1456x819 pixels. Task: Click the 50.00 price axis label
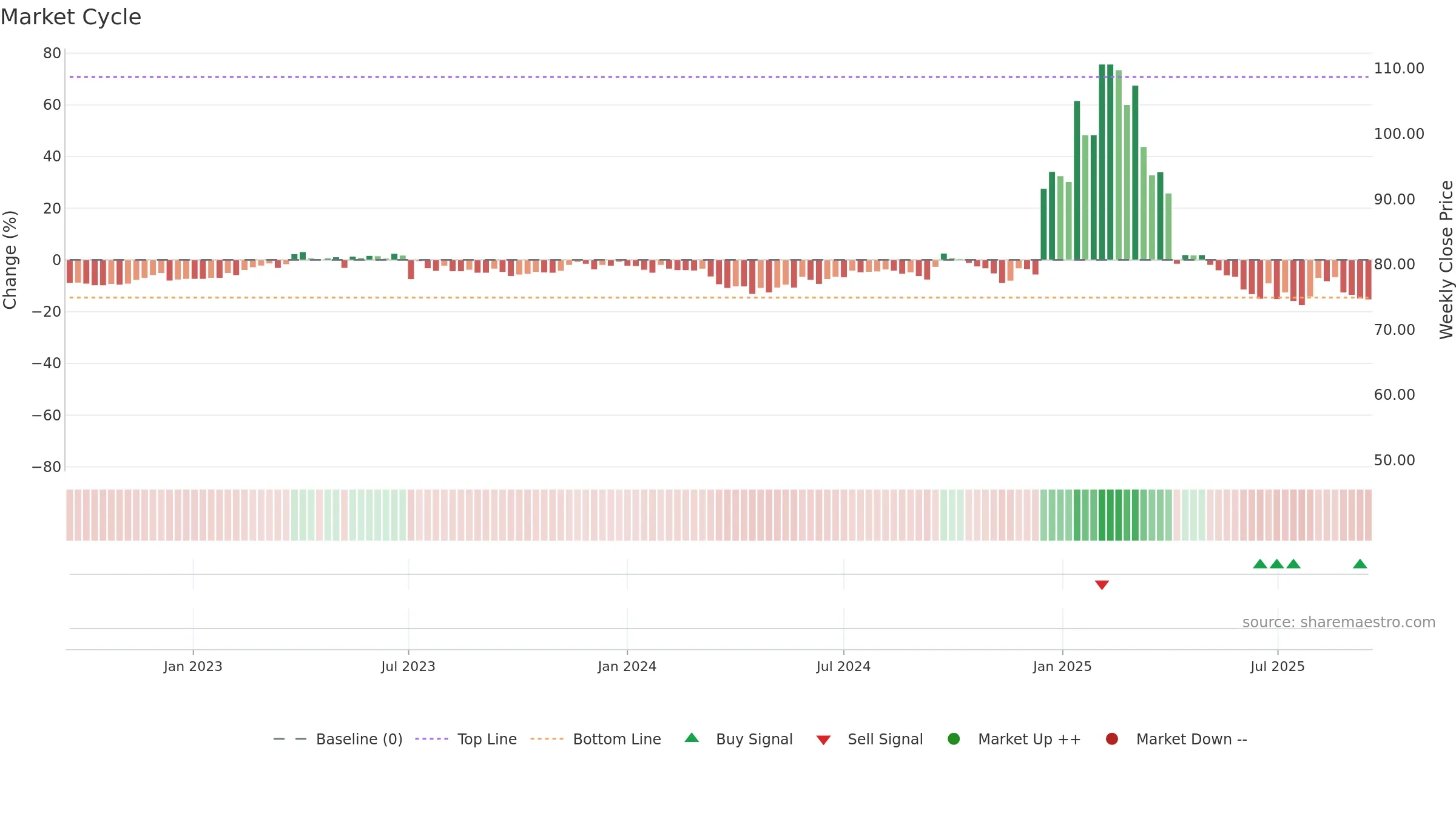click(1394, 460)
